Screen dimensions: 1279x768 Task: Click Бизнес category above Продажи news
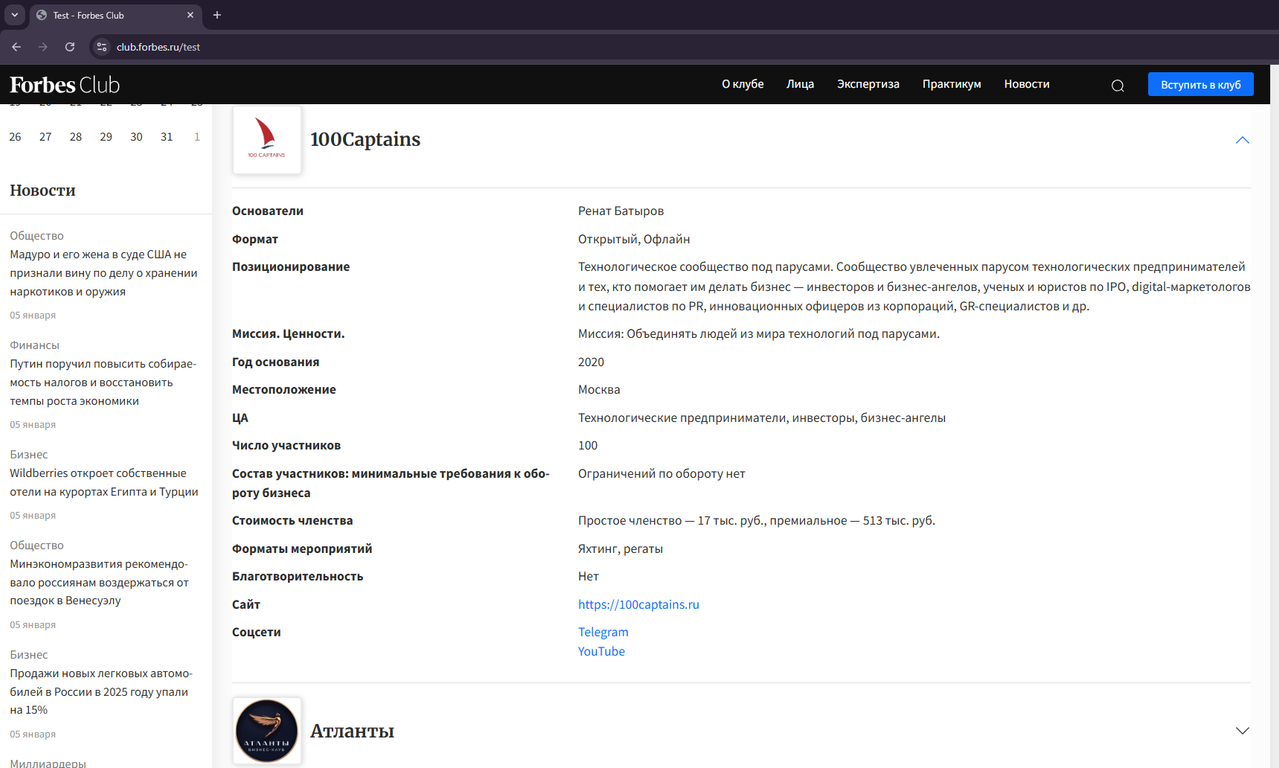(x=29, y=654)
